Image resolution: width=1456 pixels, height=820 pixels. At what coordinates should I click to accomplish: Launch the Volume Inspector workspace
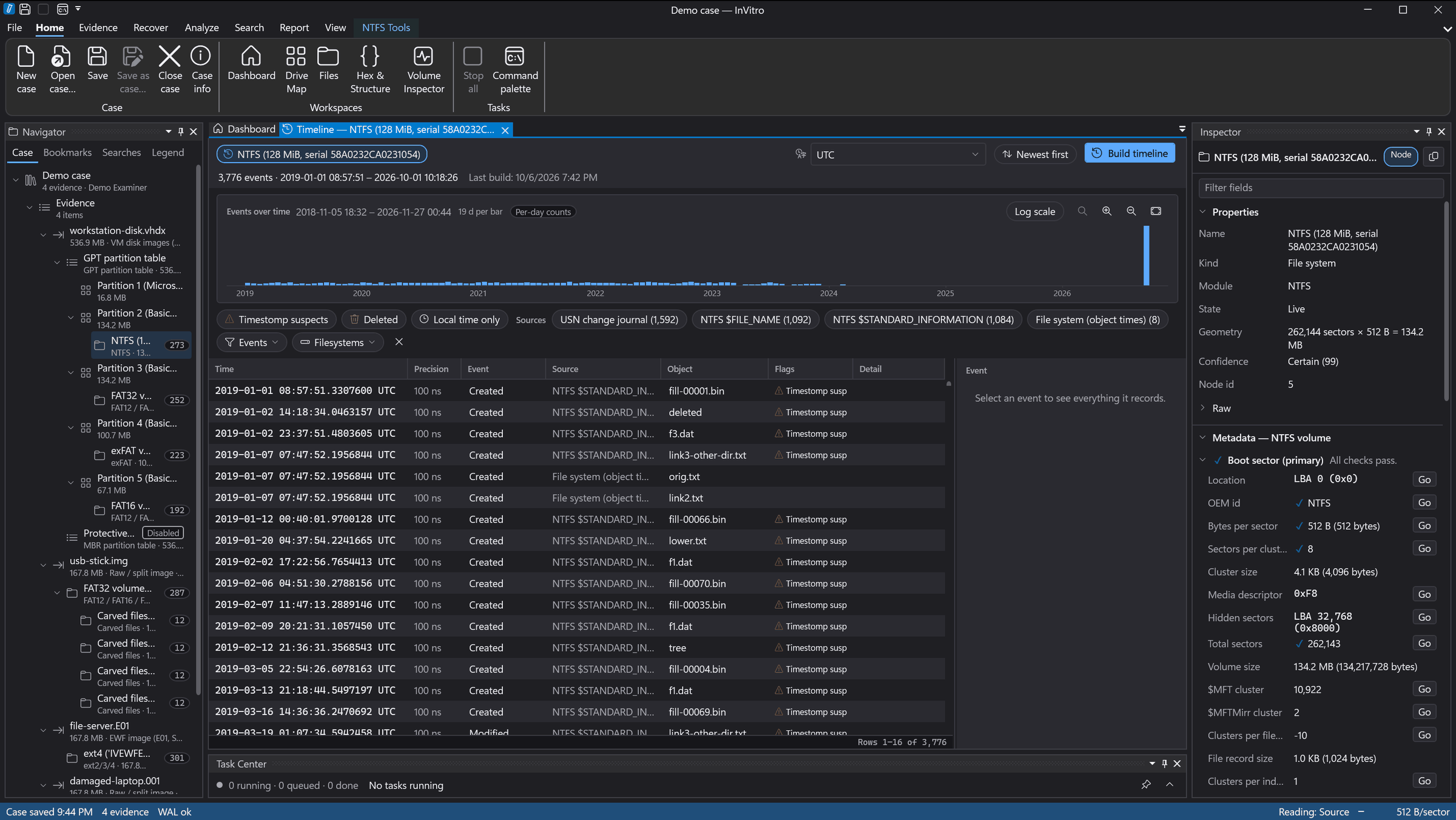coord(423,69)
